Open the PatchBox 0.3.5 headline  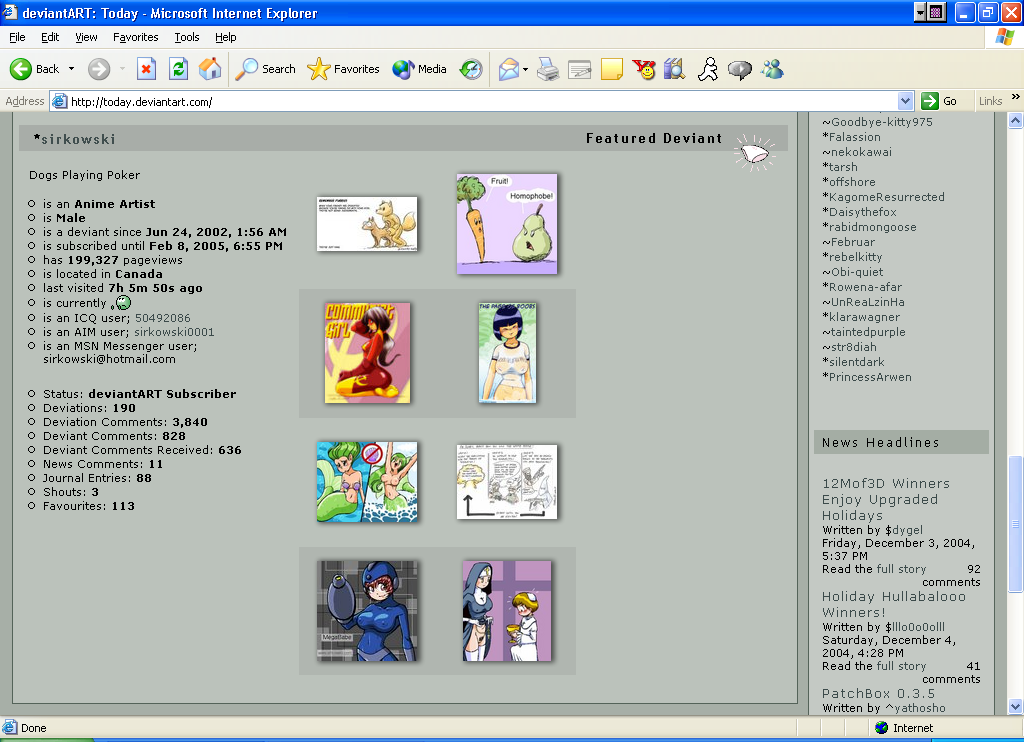pos(878,694)
